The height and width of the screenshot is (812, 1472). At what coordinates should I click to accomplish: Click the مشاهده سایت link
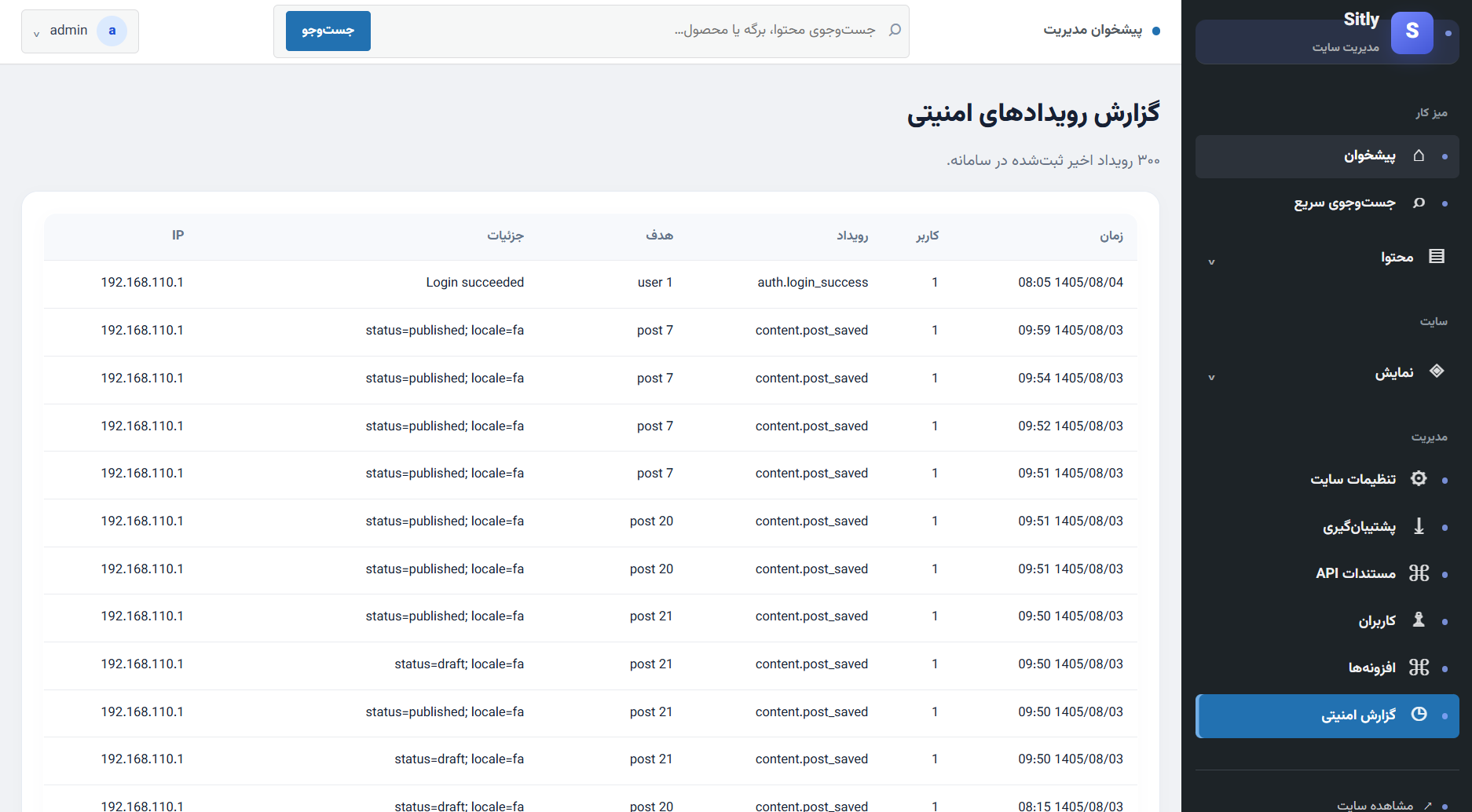[x=1375, y=805]
